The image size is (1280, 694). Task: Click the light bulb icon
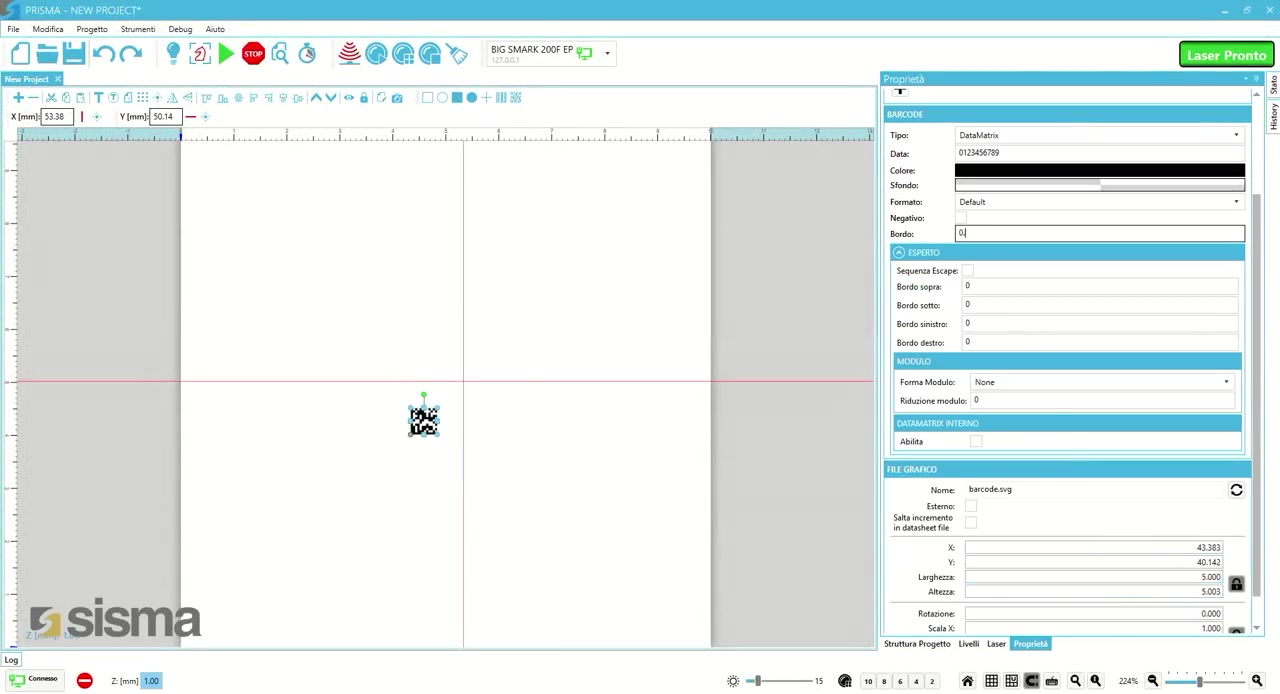(x=173, y=53)
